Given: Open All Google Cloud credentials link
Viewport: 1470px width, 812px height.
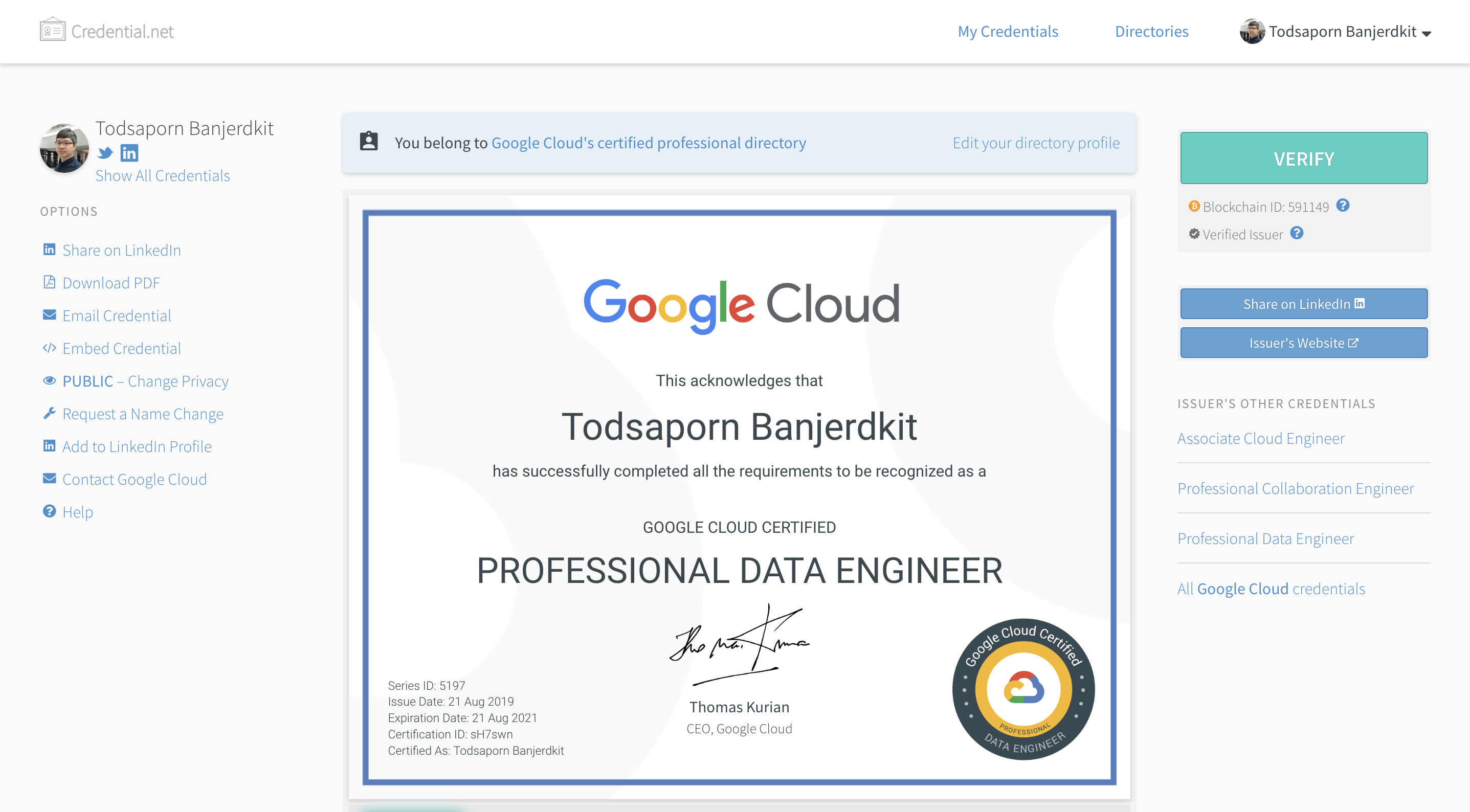Looking at the screenshot, I should [x=1272, y=589].
